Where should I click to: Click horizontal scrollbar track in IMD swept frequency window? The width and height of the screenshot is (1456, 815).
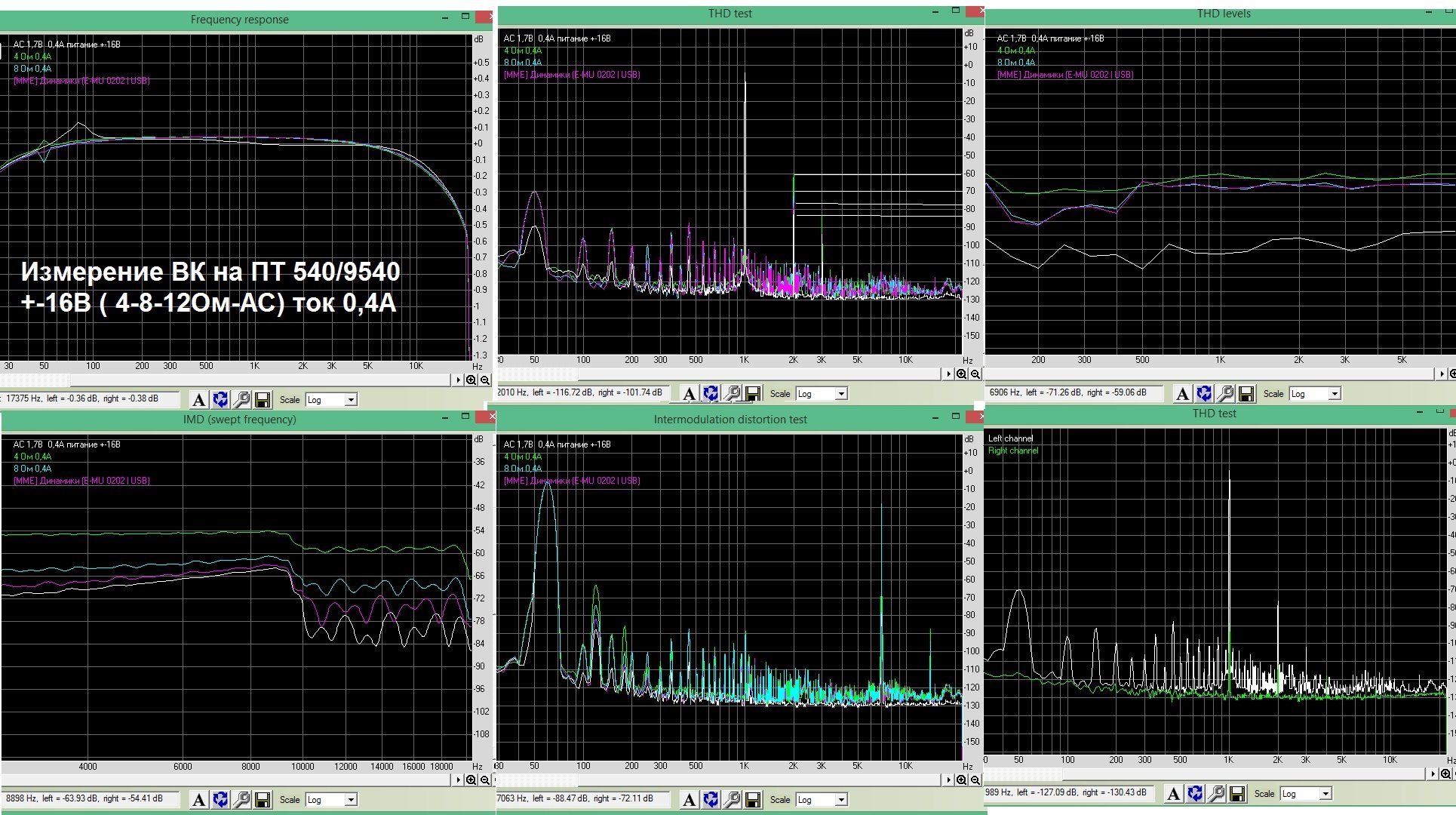pos(226,780)
